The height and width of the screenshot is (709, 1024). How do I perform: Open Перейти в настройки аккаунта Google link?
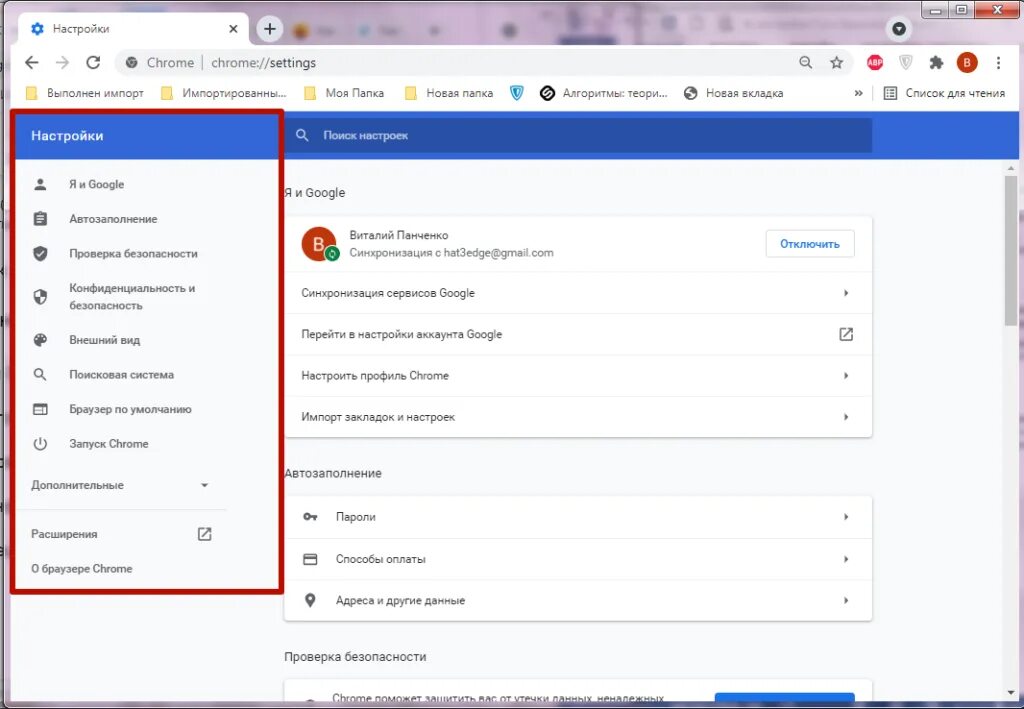(x=578, y=334)
